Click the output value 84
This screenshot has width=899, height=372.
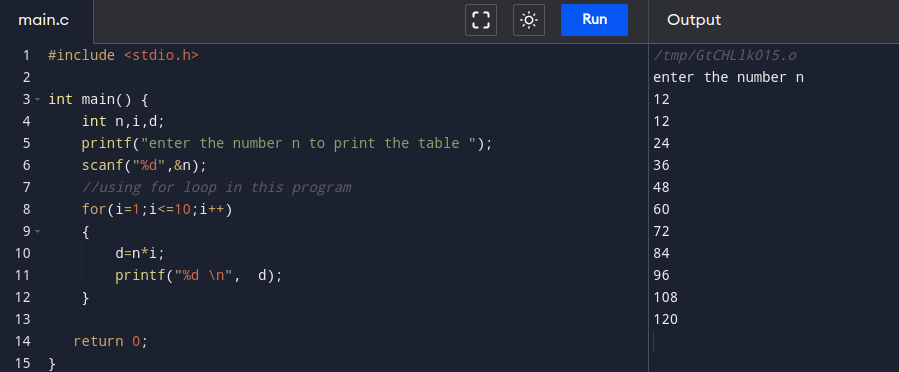tap(661, 253)
